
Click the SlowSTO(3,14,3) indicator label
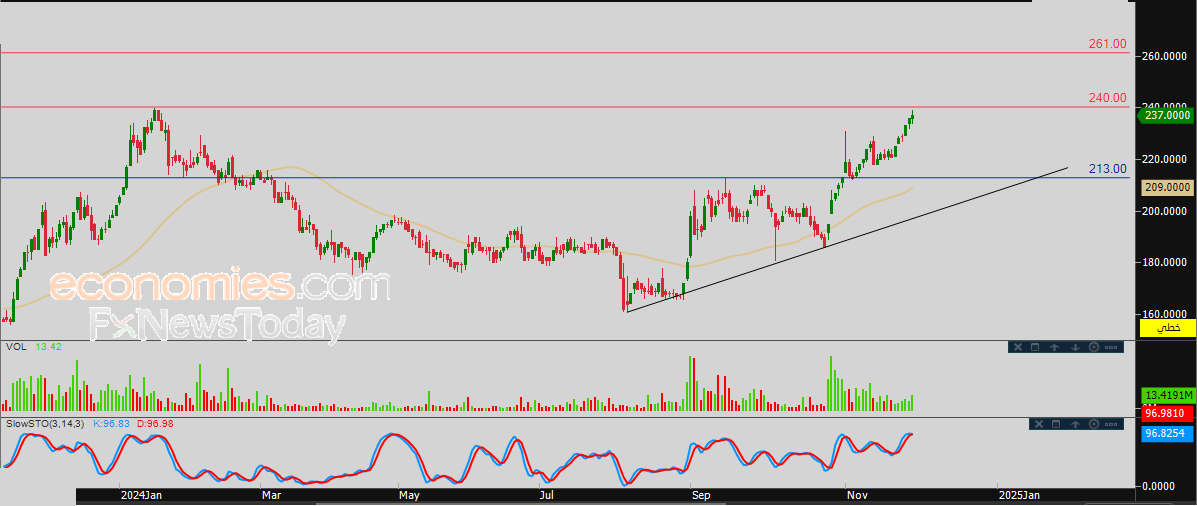click(46, 424)
